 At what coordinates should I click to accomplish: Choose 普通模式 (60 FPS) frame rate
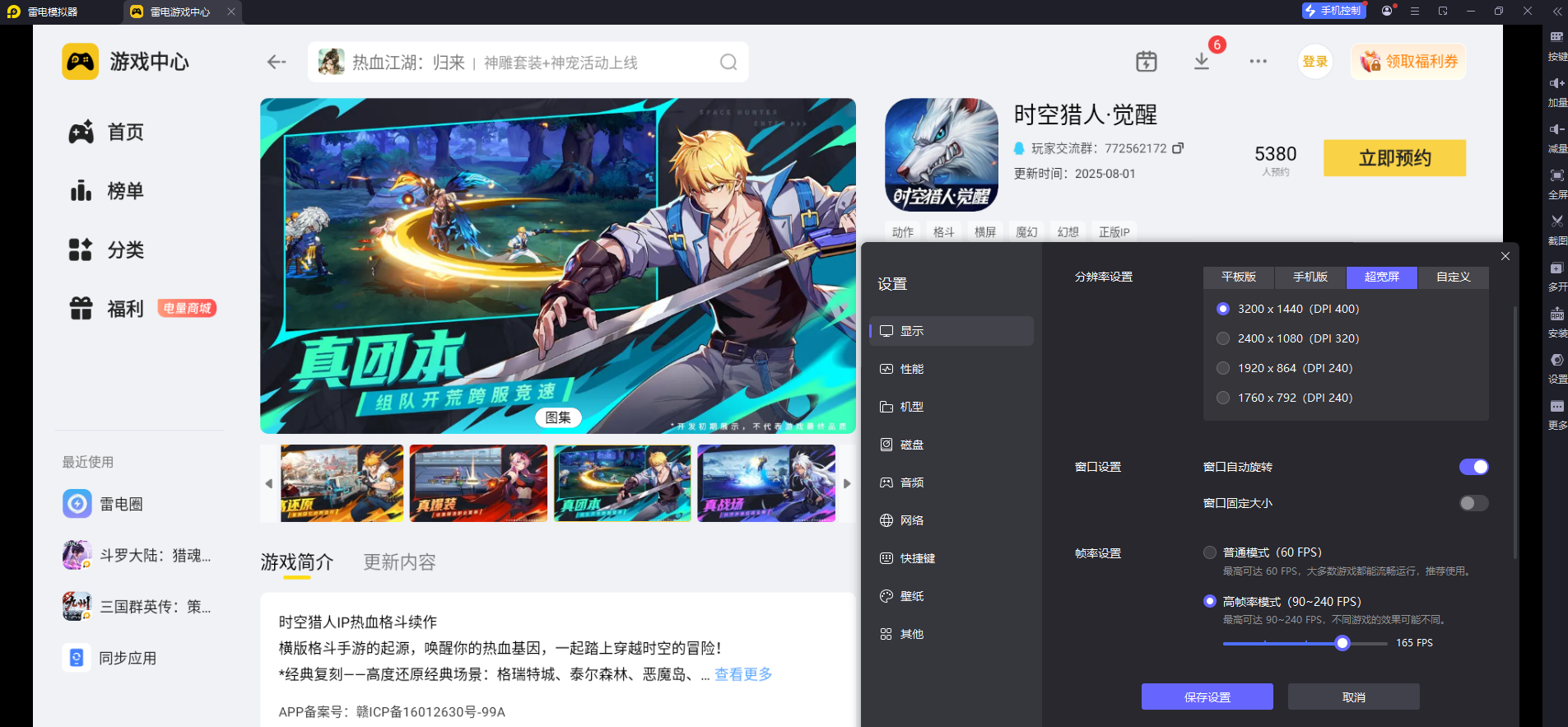1210,552
